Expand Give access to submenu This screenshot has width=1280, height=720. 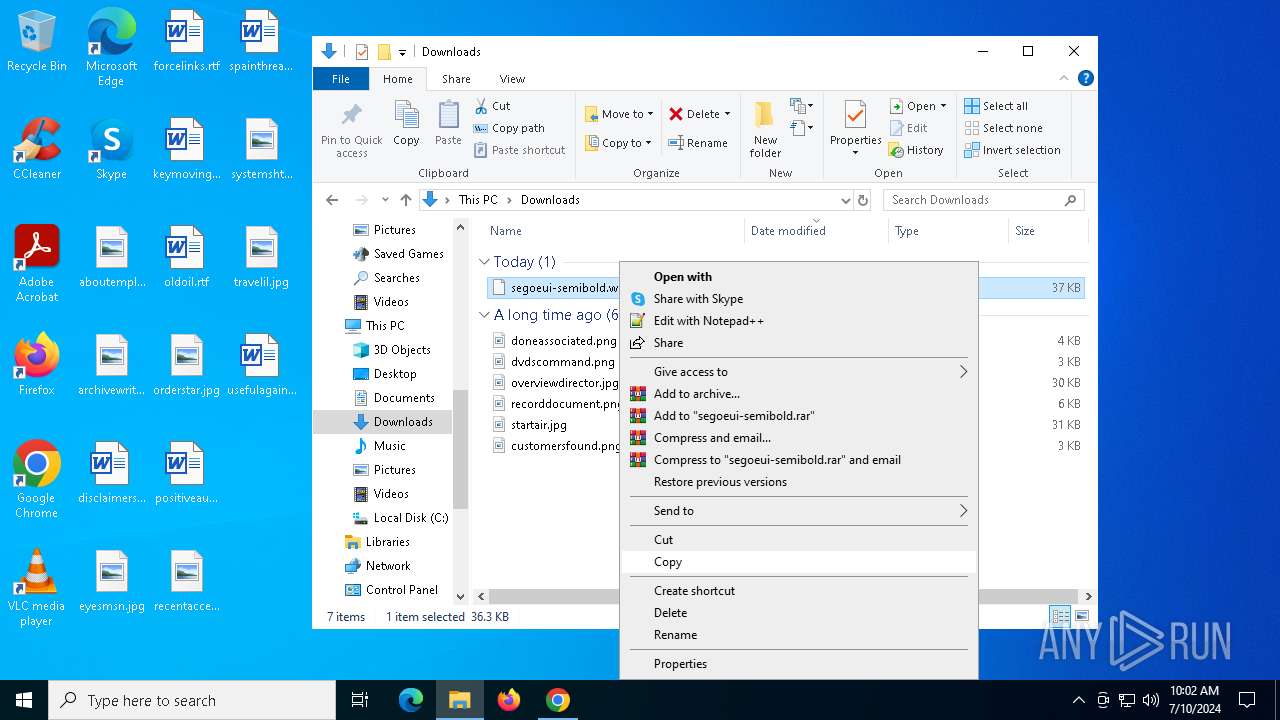pyautogui.click(x=964, y=372)
